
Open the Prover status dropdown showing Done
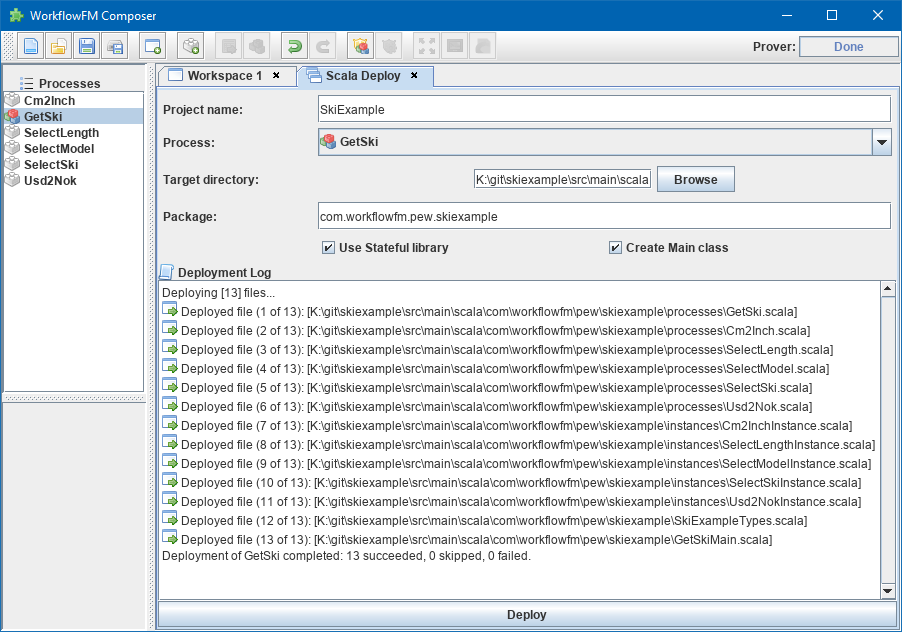click(849, 46)
